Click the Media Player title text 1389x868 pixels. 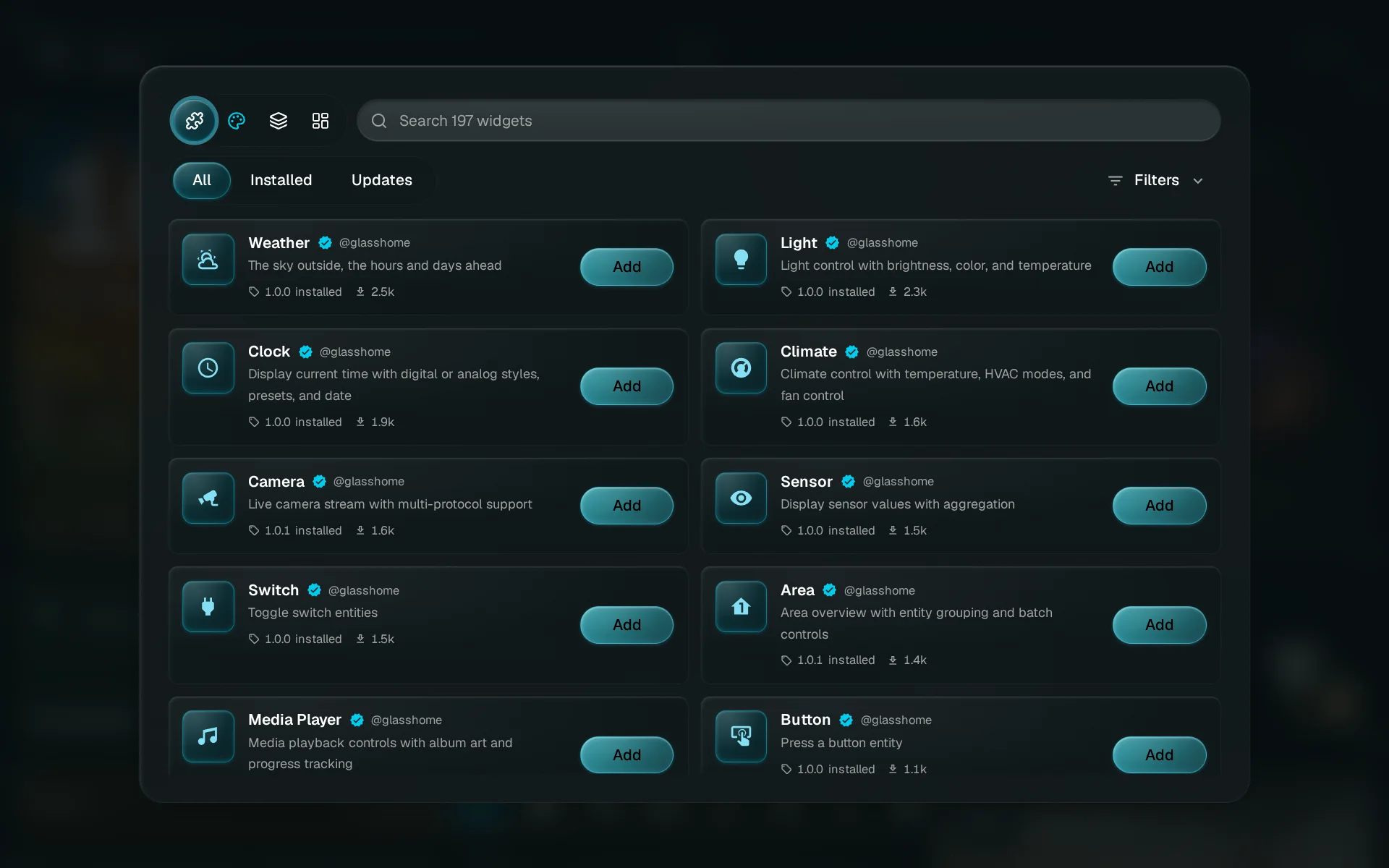[x=294, y=720]
